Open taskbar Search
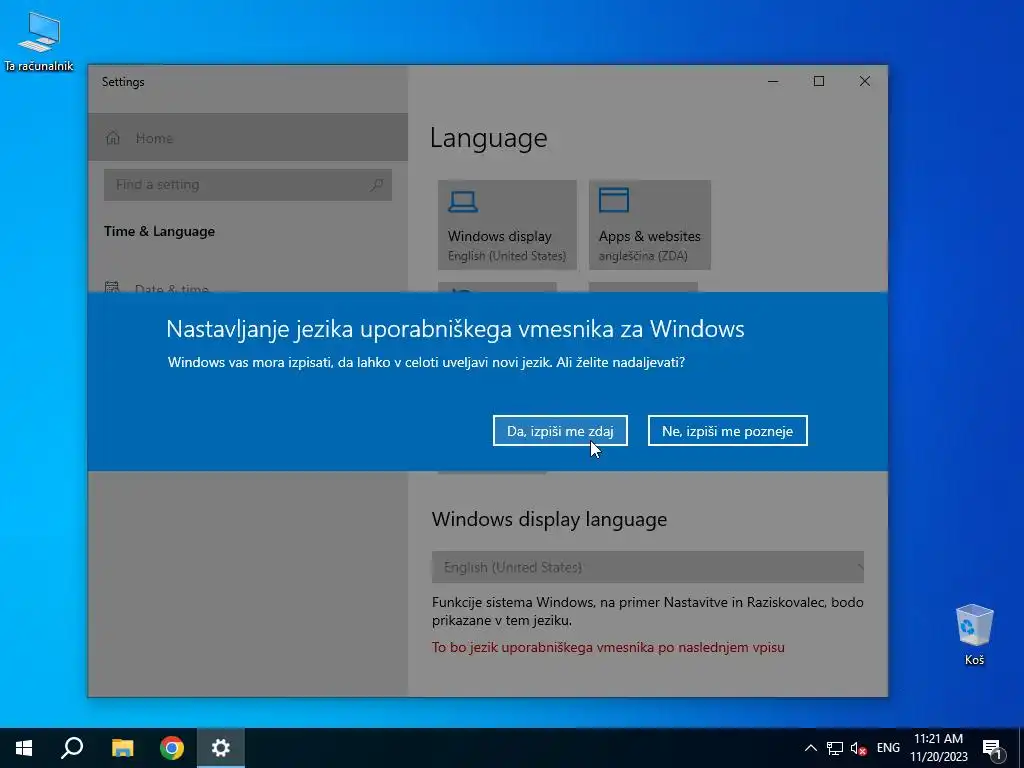This screenshot has width=1024, height=768. (72, 748)
